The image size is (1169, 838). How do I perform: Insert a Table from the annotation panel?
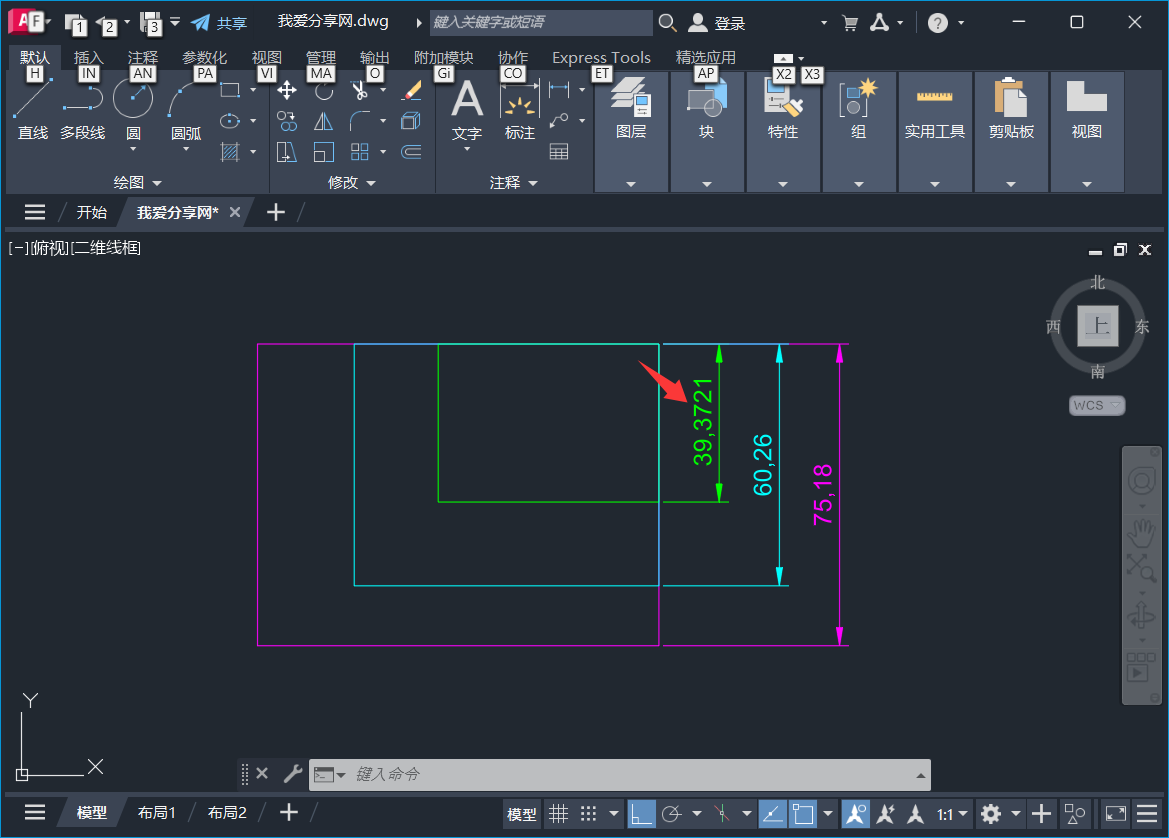pos(558,152)
